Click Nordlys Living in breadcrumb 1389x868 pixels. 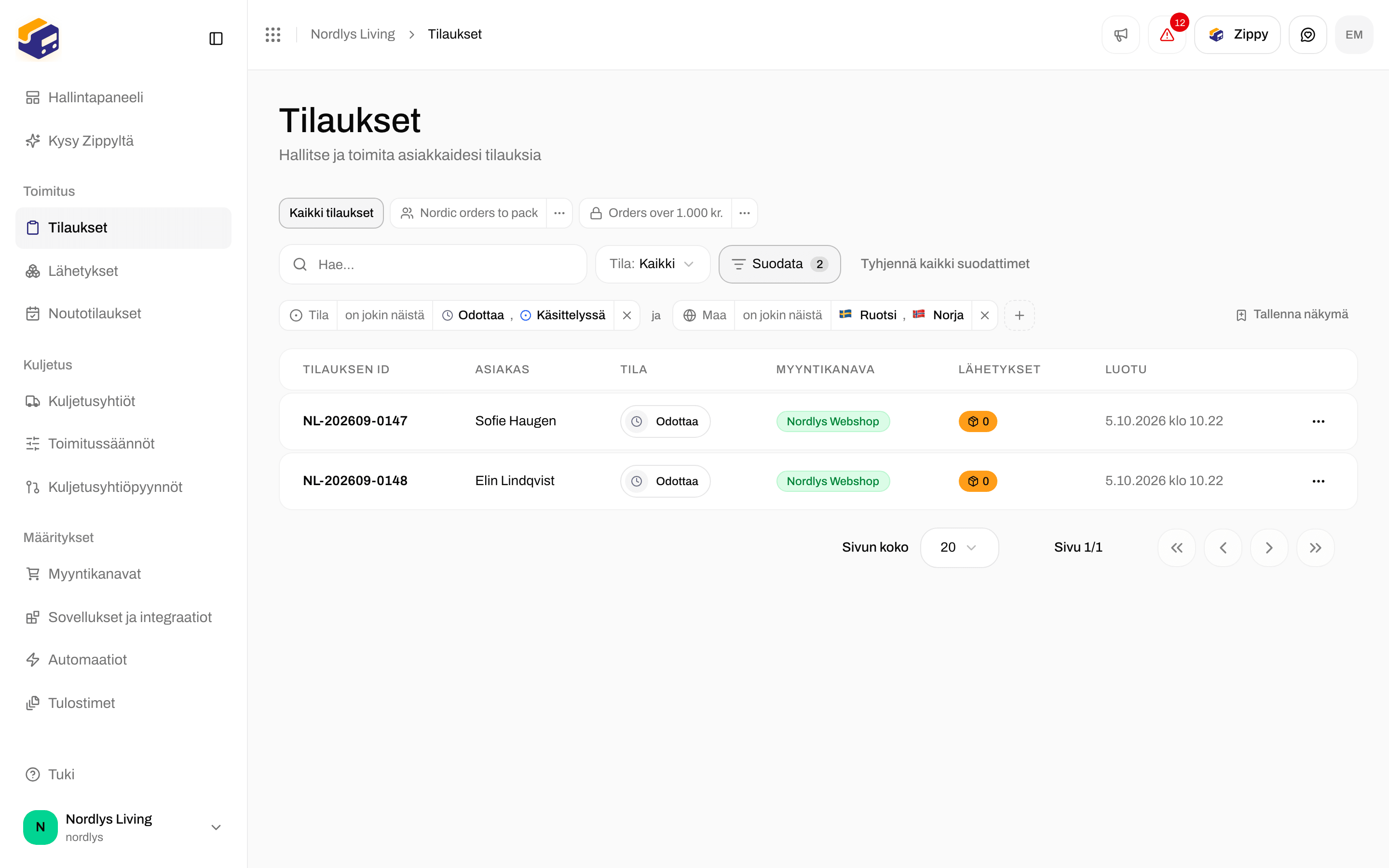pos(353,34)
